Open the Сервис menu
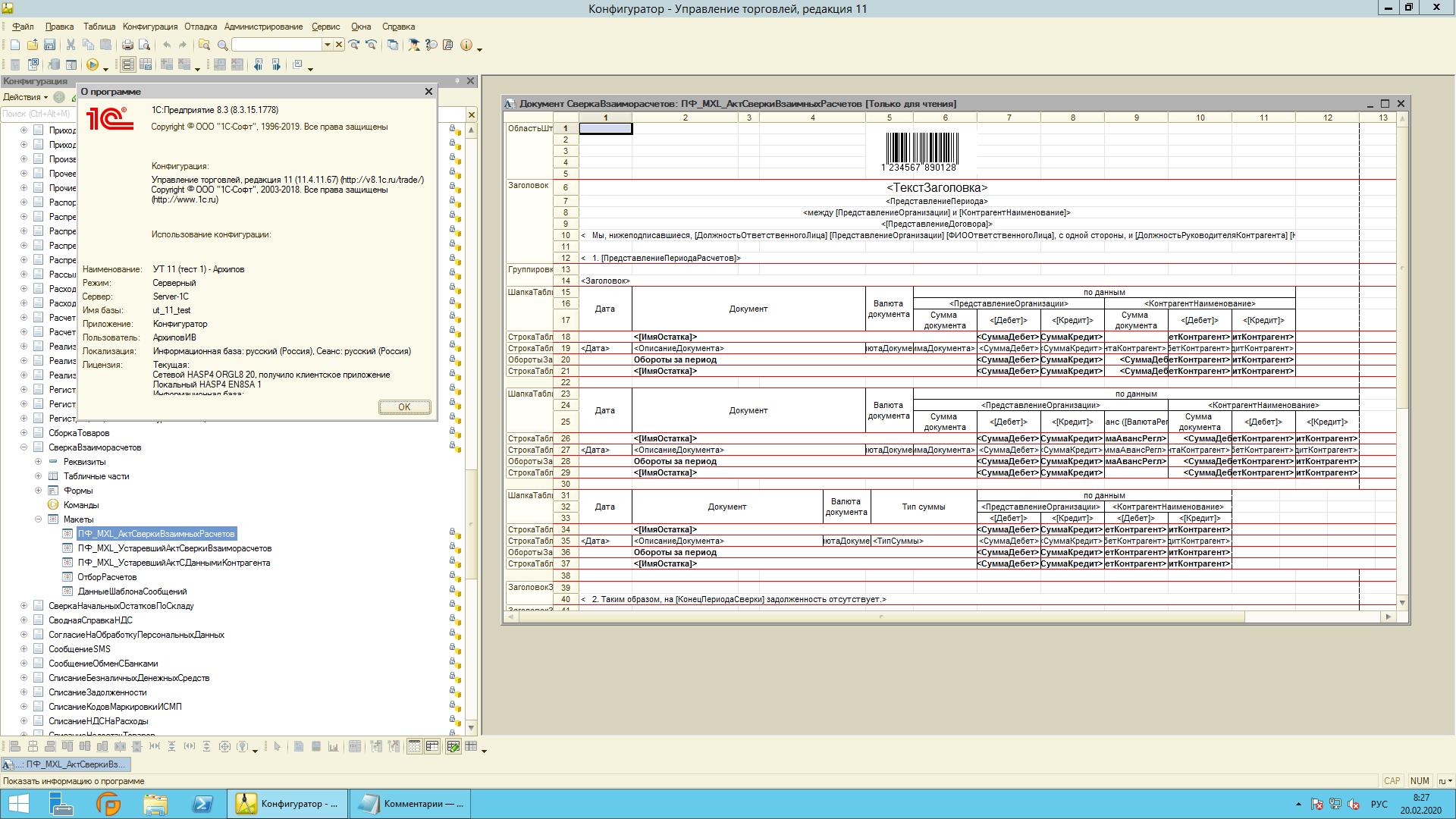 coord(325,27)
